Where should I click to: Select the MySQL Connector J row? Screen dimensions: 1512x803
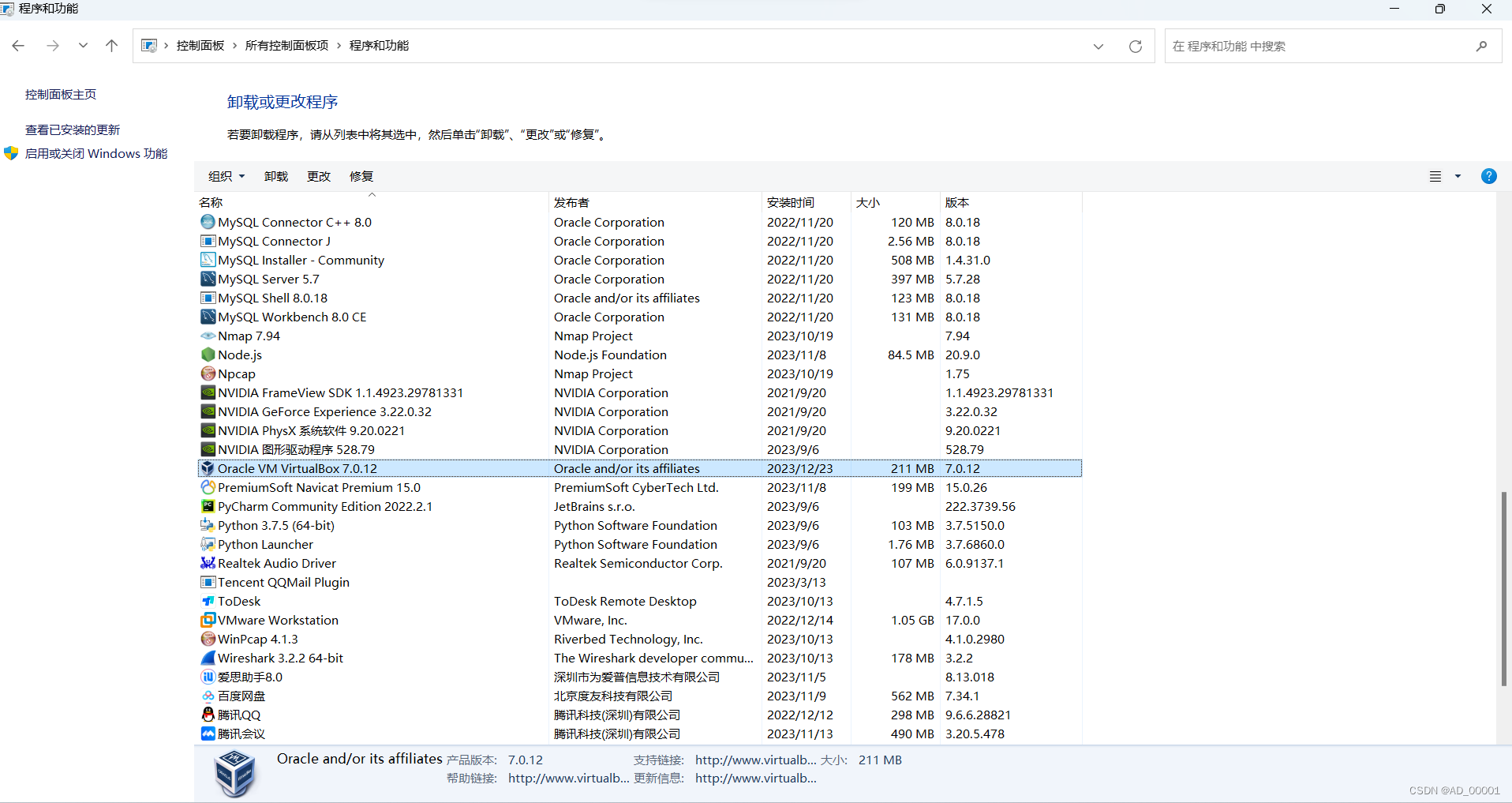(x=639, y=241)
